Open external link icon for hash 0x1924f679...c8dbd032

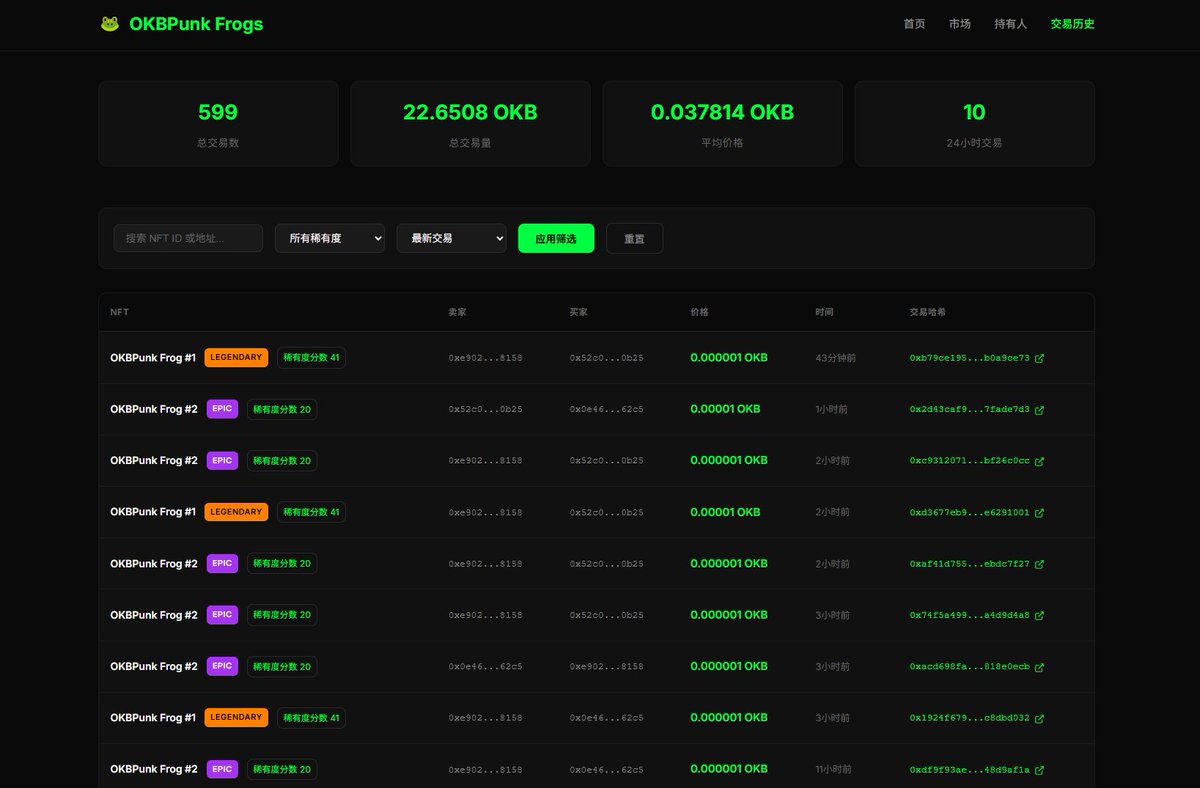point(1039,718)
